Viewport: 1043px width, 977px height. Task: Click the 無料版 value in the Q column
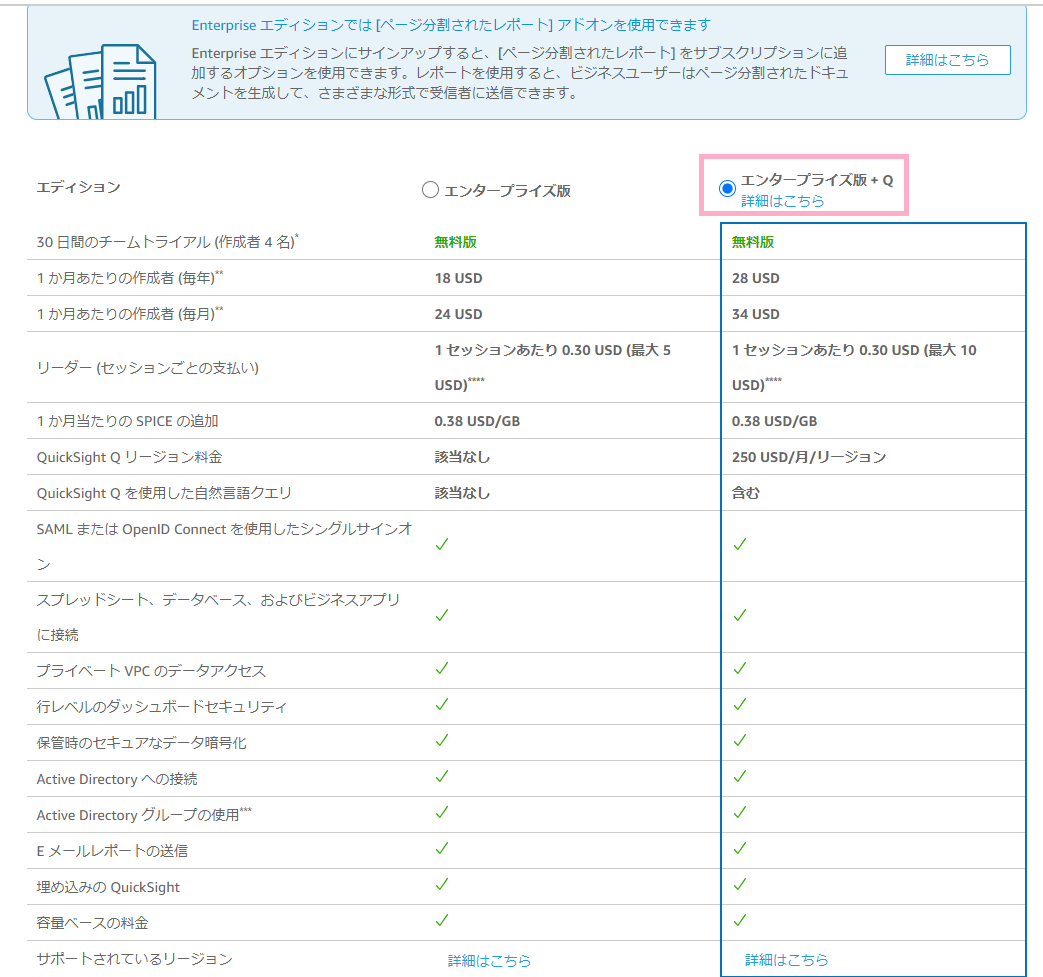point(753,242)
